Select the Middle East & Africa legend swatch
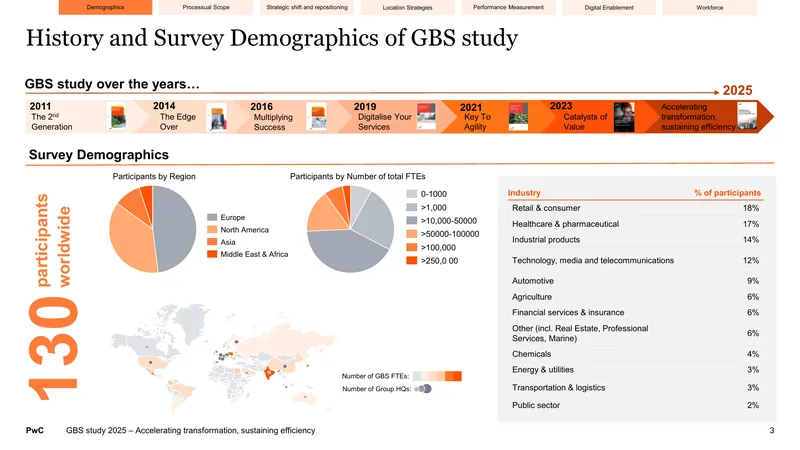The width and height of the screenshot is (800, 450). (212, 254)
